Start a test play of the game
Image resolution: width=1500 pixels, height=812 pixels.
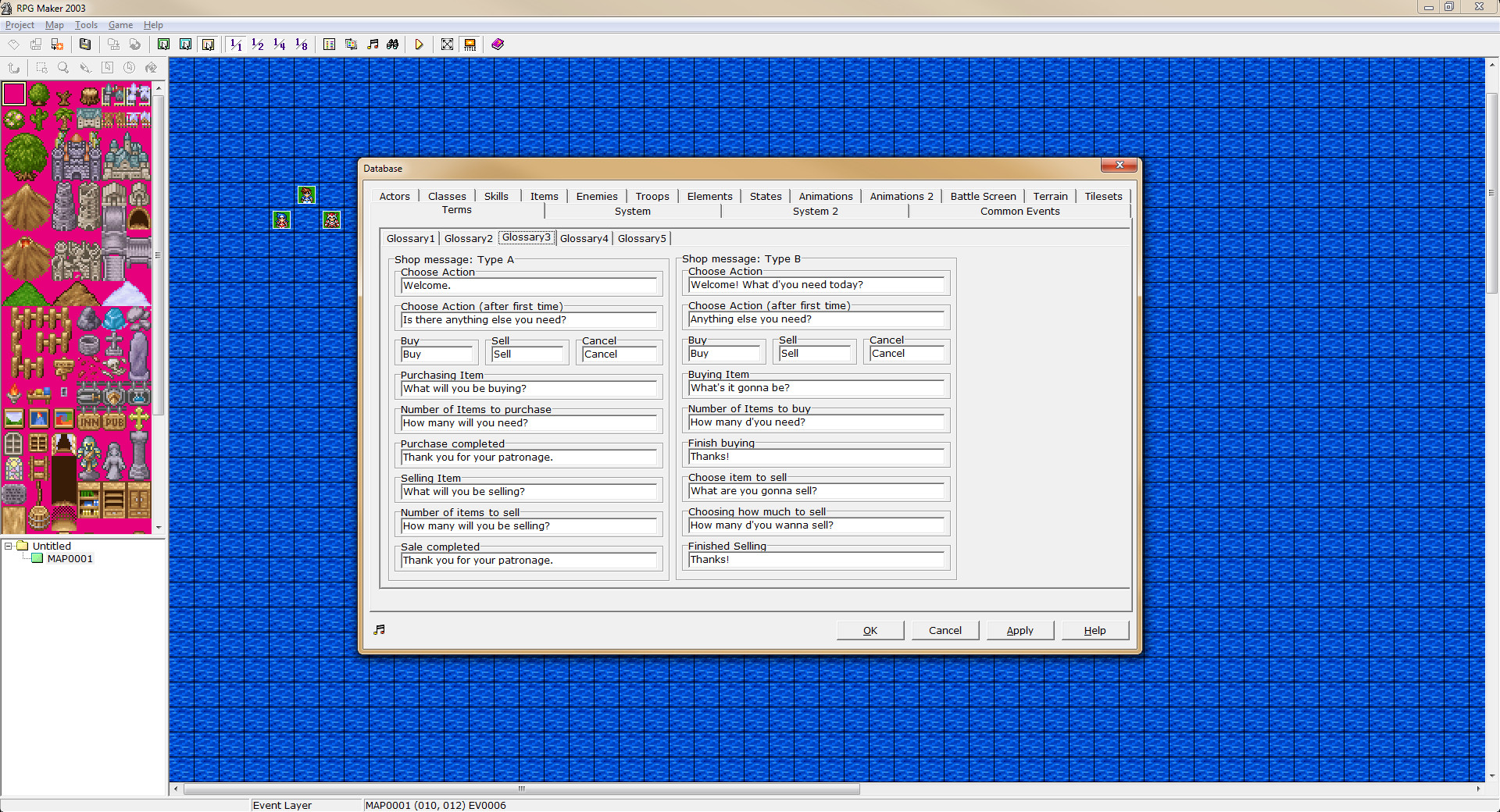pyautogui.click(x=419, y=45)
